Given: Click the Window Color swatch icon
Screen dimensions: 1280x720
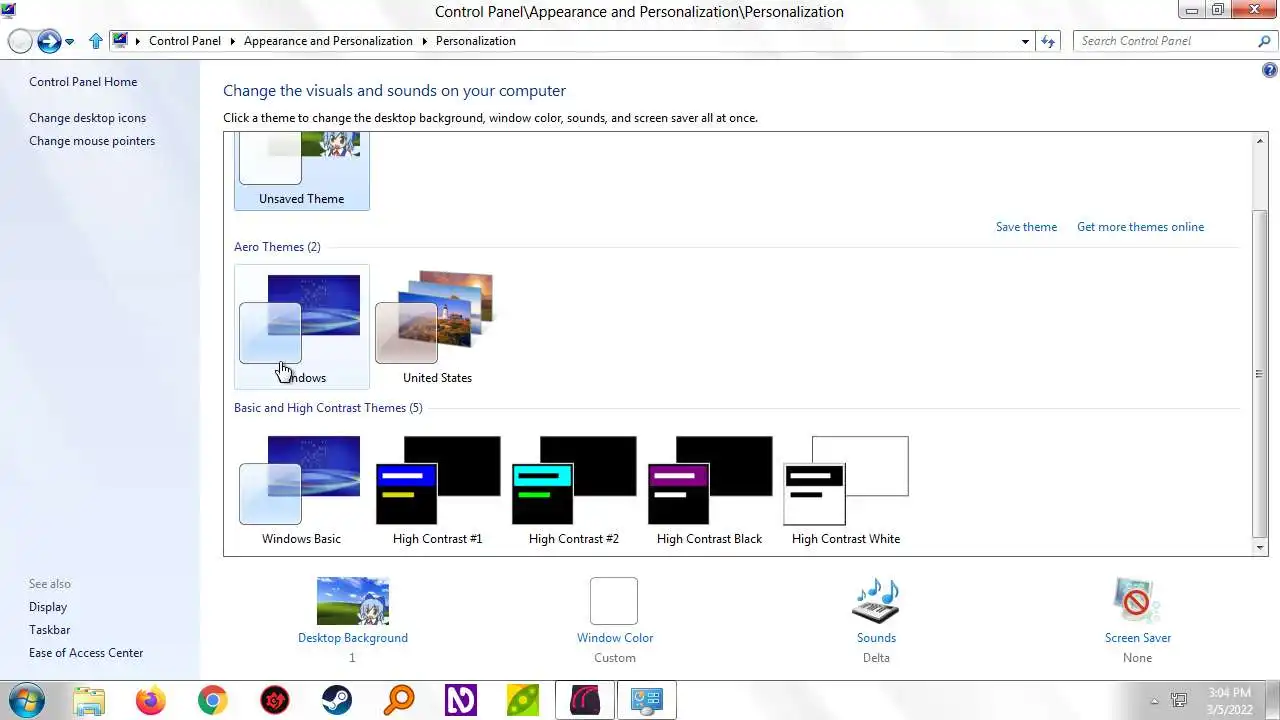Looking at the screenshot, I should (614, 601).
